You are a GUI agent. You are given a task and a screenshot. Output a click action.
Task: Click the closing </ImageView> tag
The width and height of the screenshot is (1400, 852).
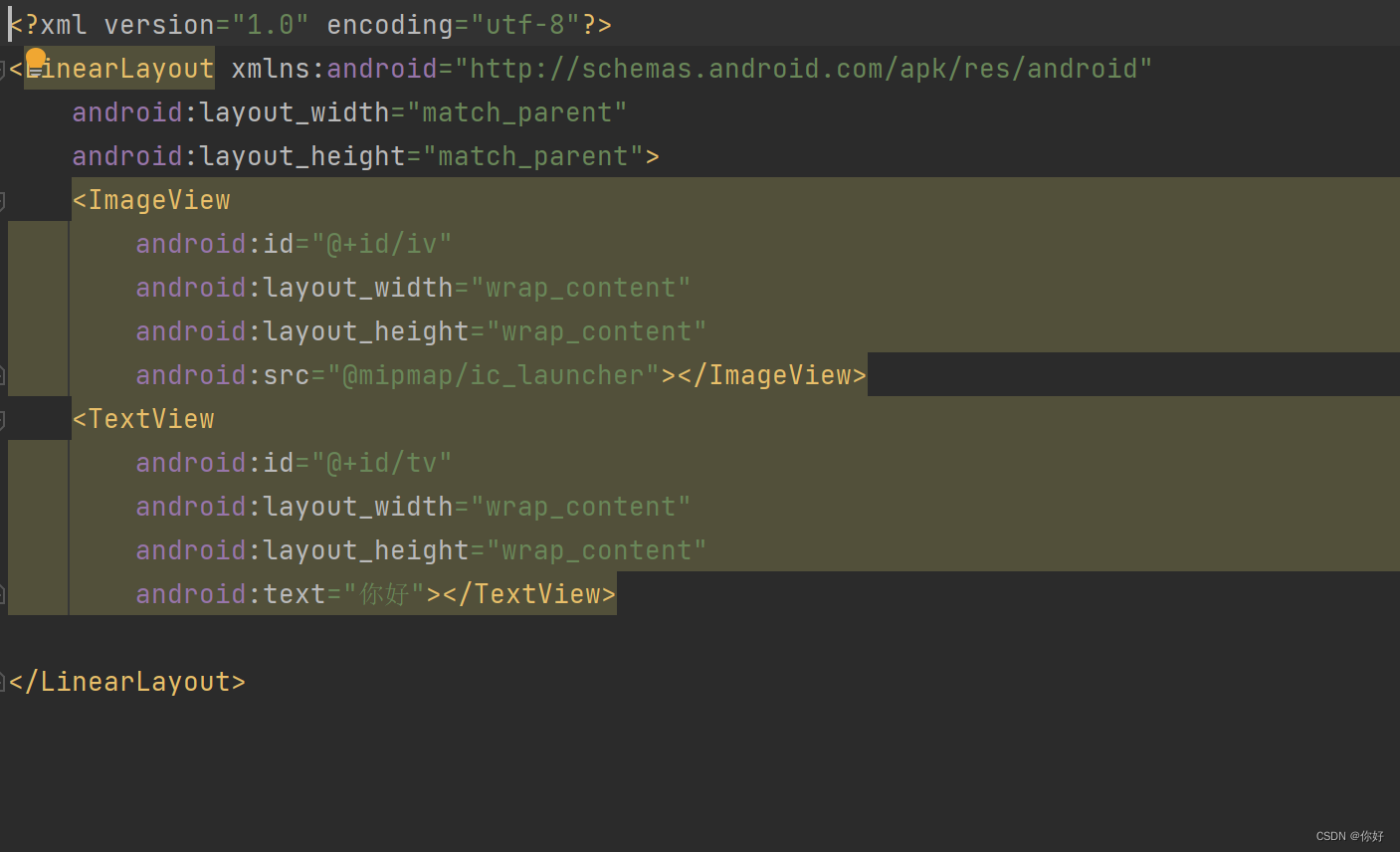[772, 375]
